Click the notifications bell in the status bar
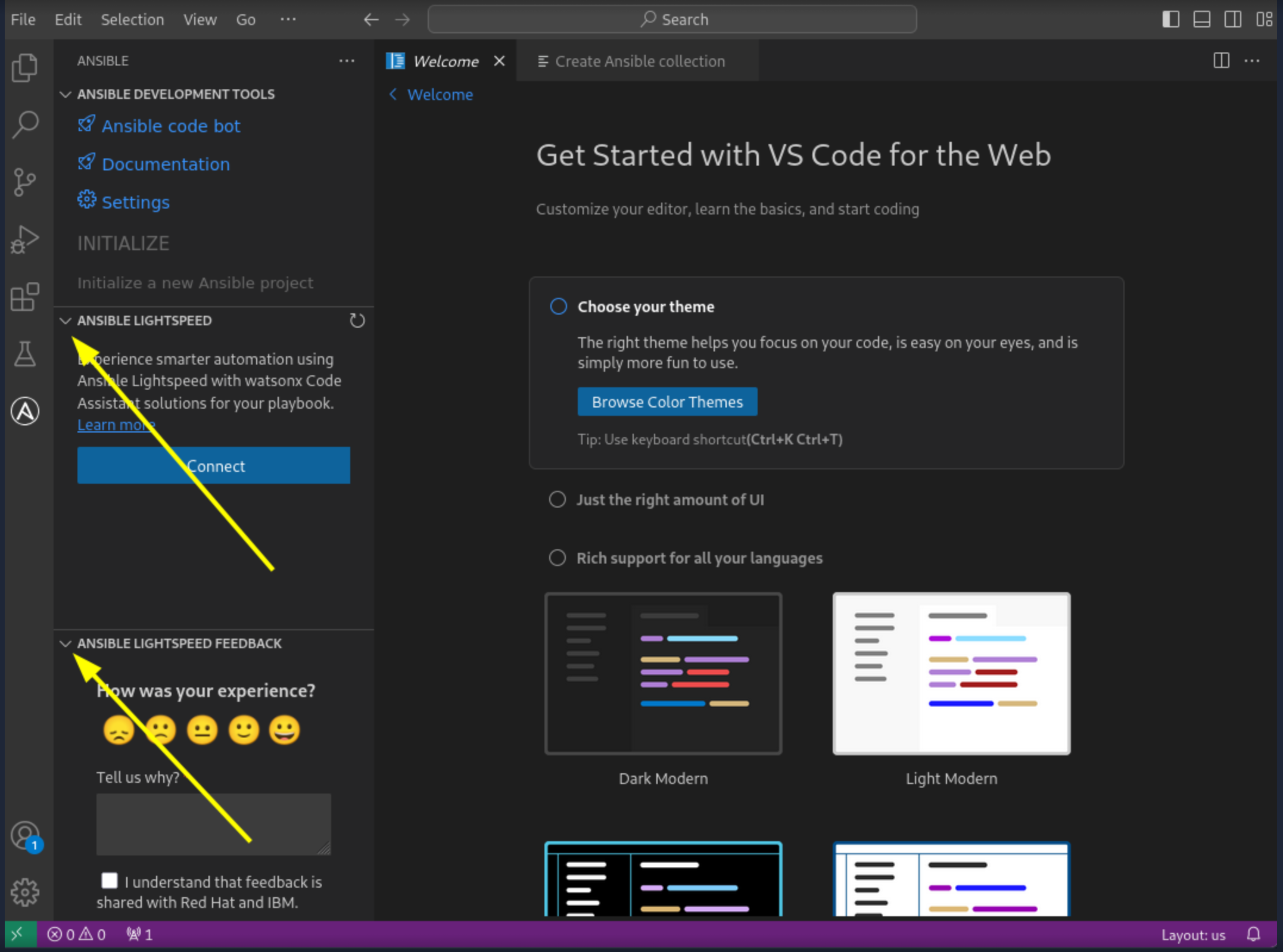 (1253, 934)
